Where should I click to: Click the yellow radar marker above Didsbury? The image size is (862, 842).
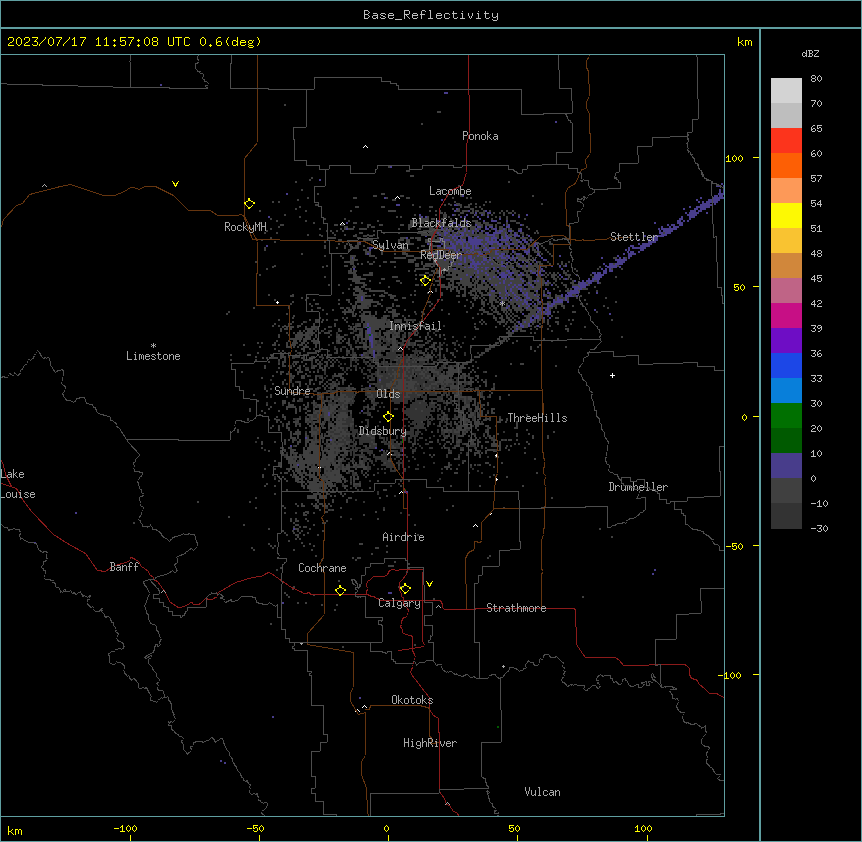click(x=388, y=417)
